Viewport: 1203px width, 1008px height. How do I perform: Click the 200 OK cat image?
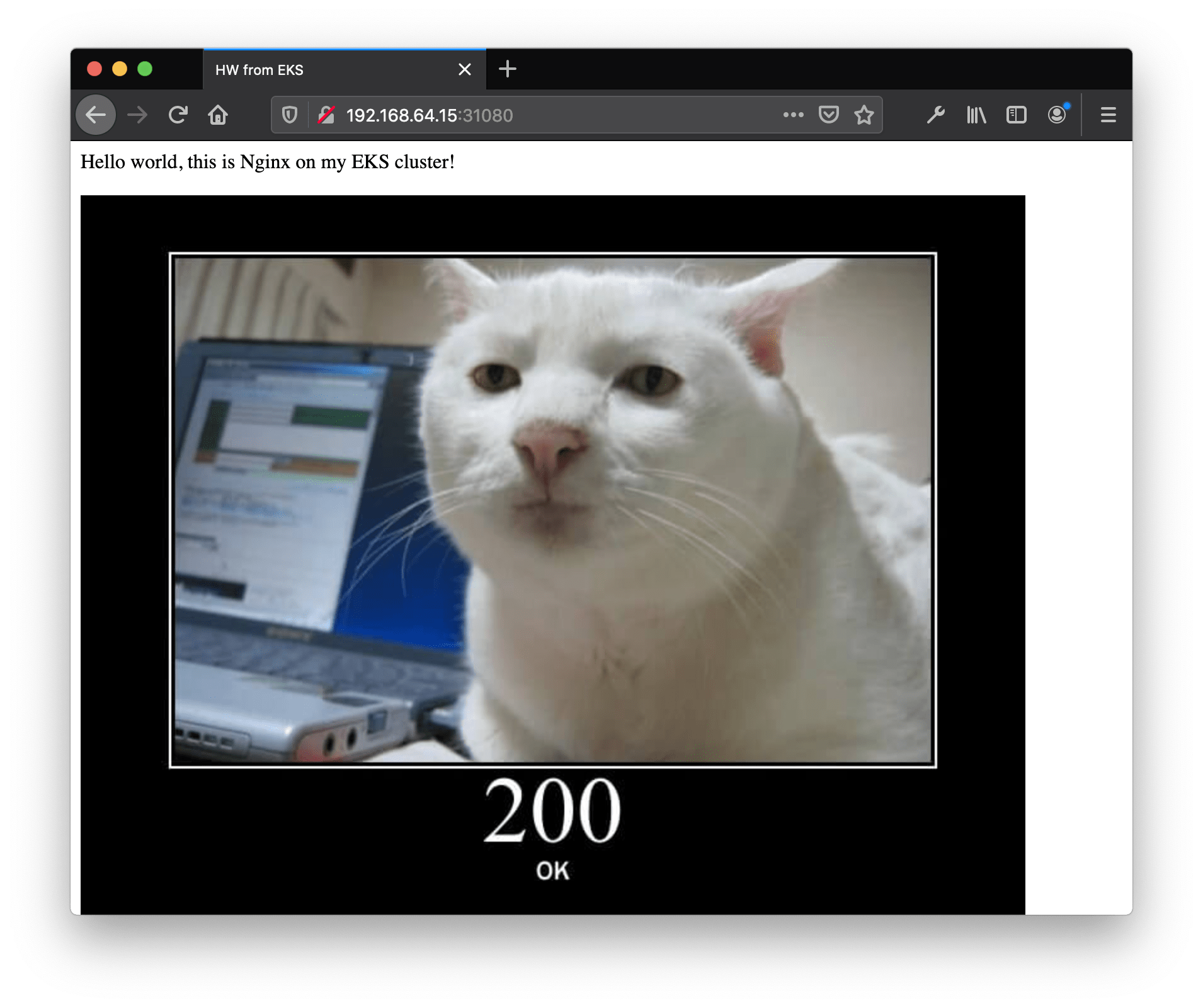(552, 554)
